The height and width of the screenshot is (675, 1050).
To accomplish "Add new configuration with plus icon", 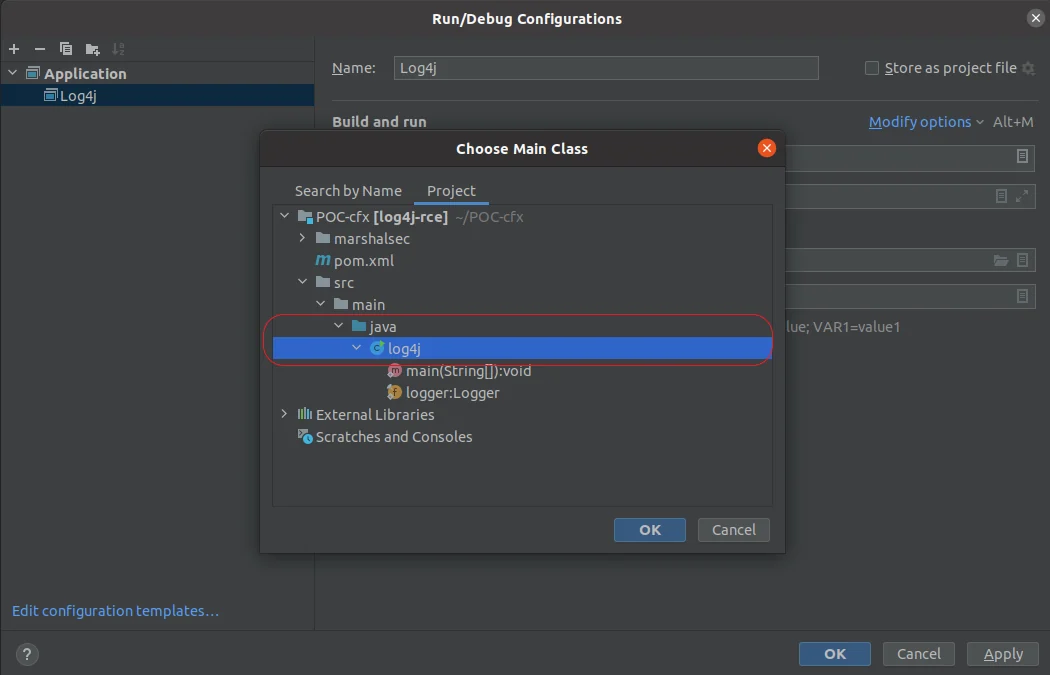I will coord(14,49).
